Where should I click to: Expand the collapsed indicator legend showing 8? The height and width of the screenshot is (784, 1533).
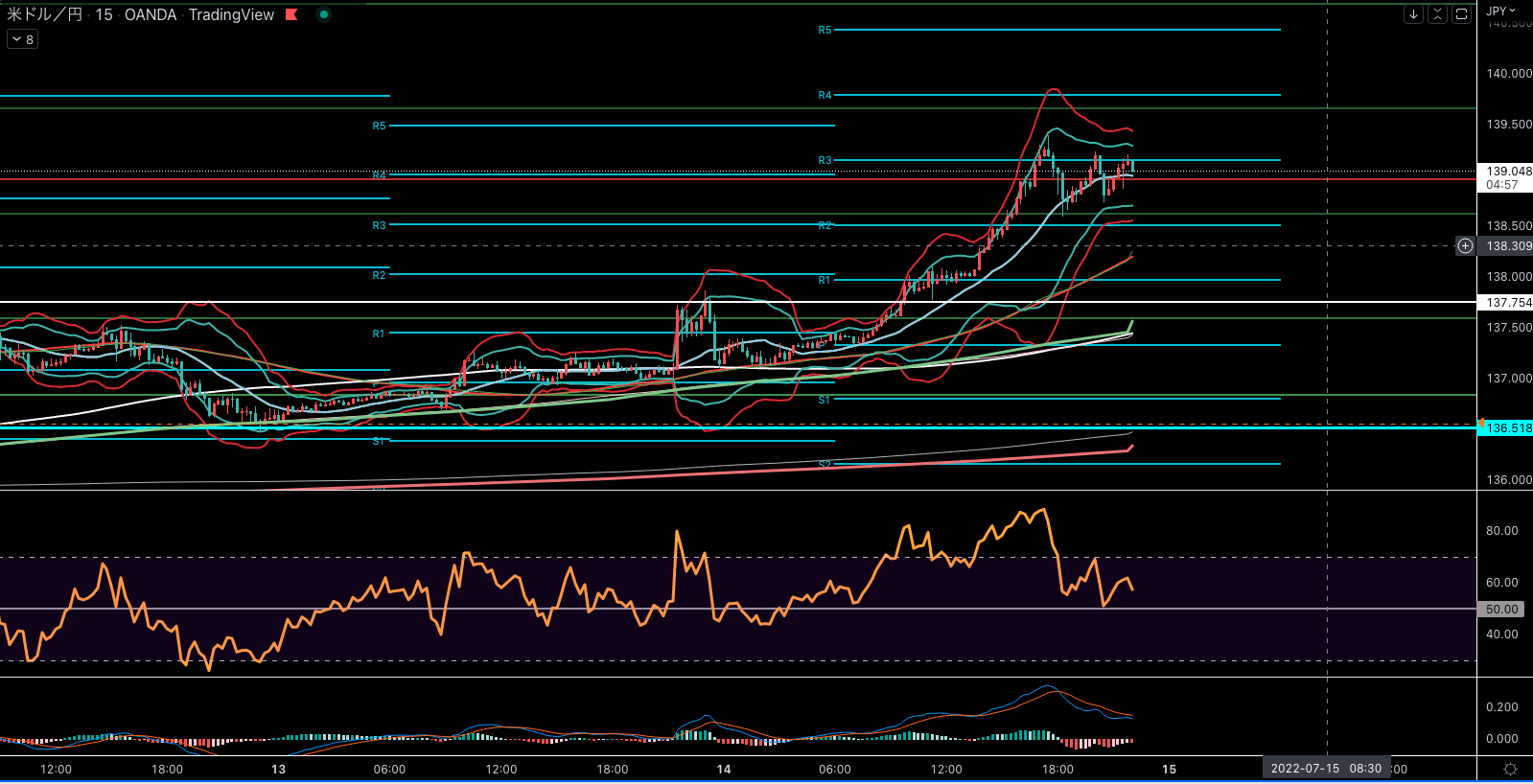(22, 39)
